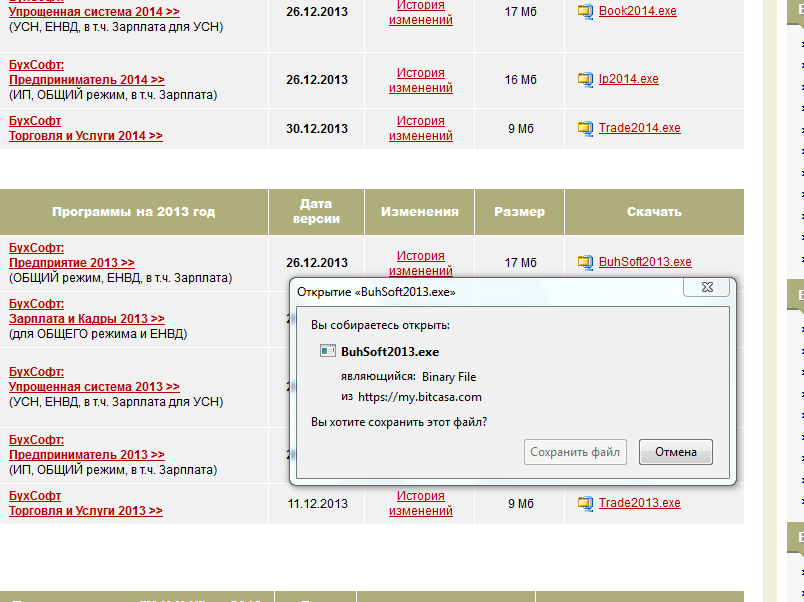Click the download icon beside Trade2014.exe
This screenshot has width=804, height=602.
point(585,128)
